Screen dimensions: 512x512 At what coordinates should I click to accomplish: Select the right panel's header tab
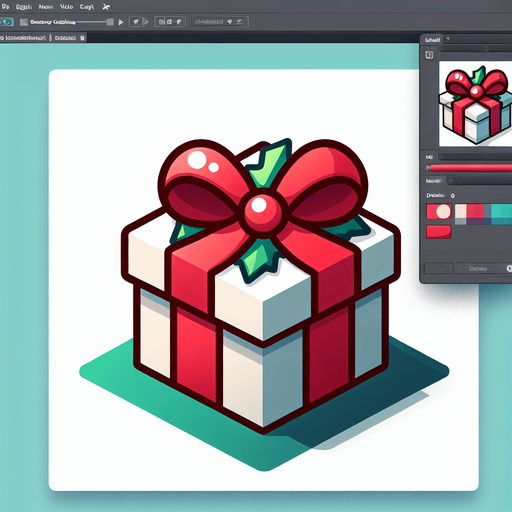pos(432,40)
